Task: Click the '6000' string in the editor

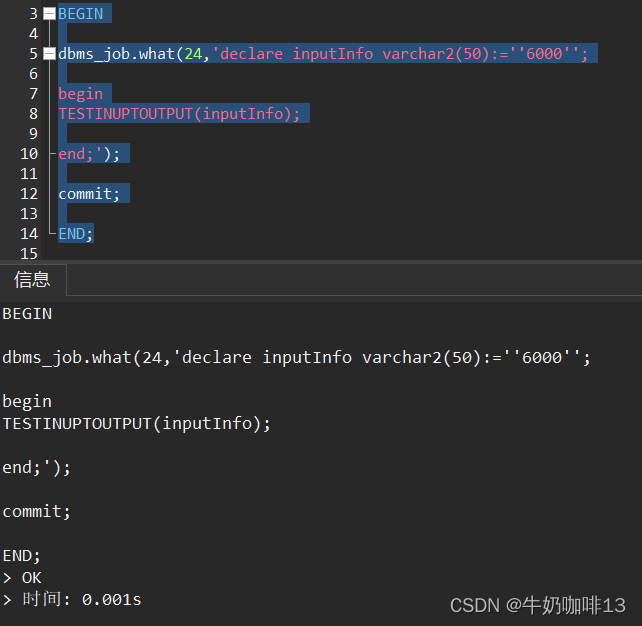Action: pyautogui.click(x=544, y=54)
